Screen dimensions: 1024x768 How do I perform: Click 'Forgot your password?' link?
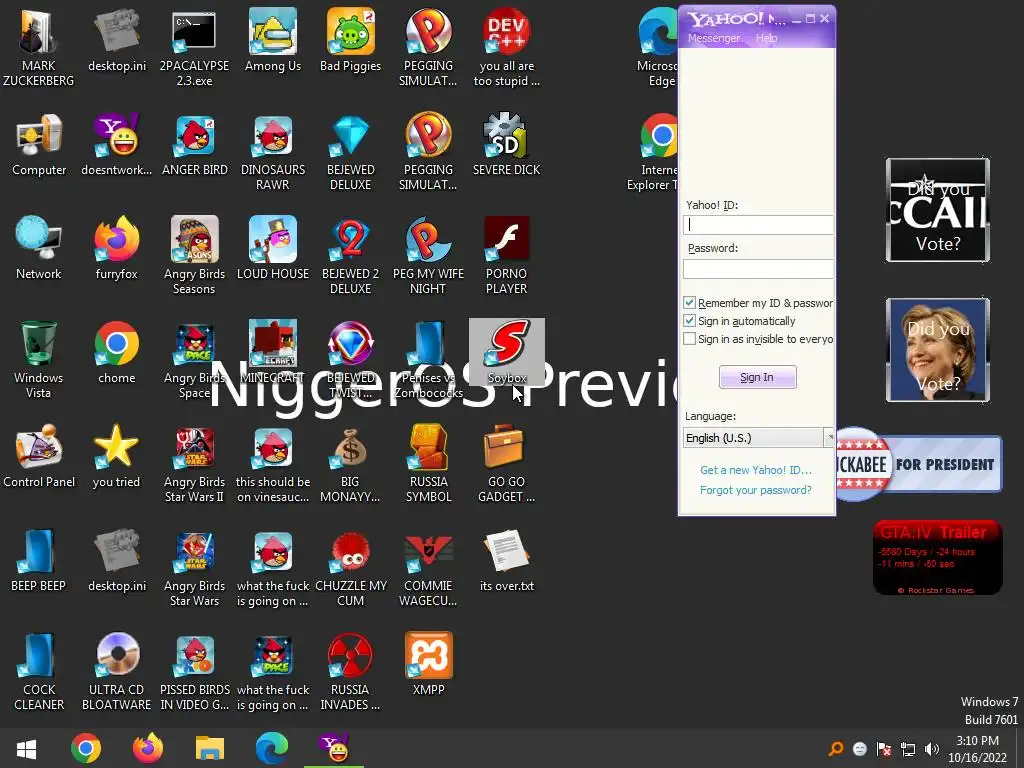756,490
